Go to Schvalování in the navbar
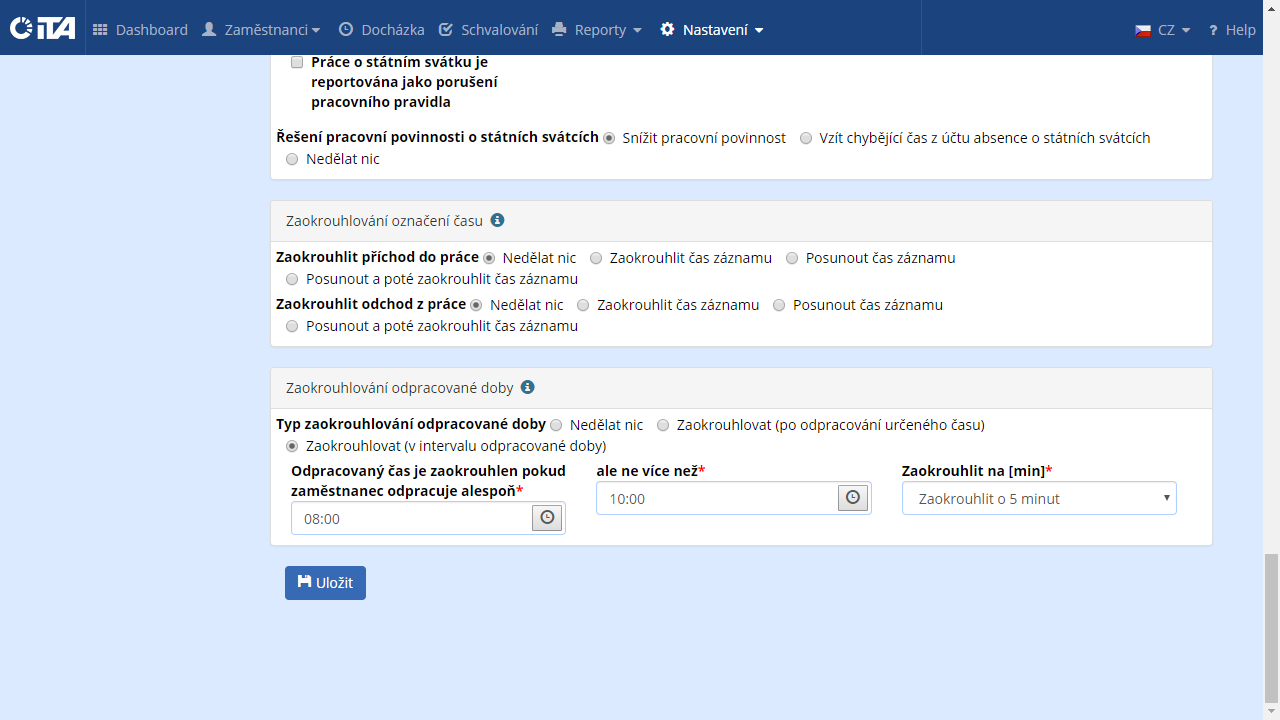Screen dimensions: 1280x720 pos(488,30)
